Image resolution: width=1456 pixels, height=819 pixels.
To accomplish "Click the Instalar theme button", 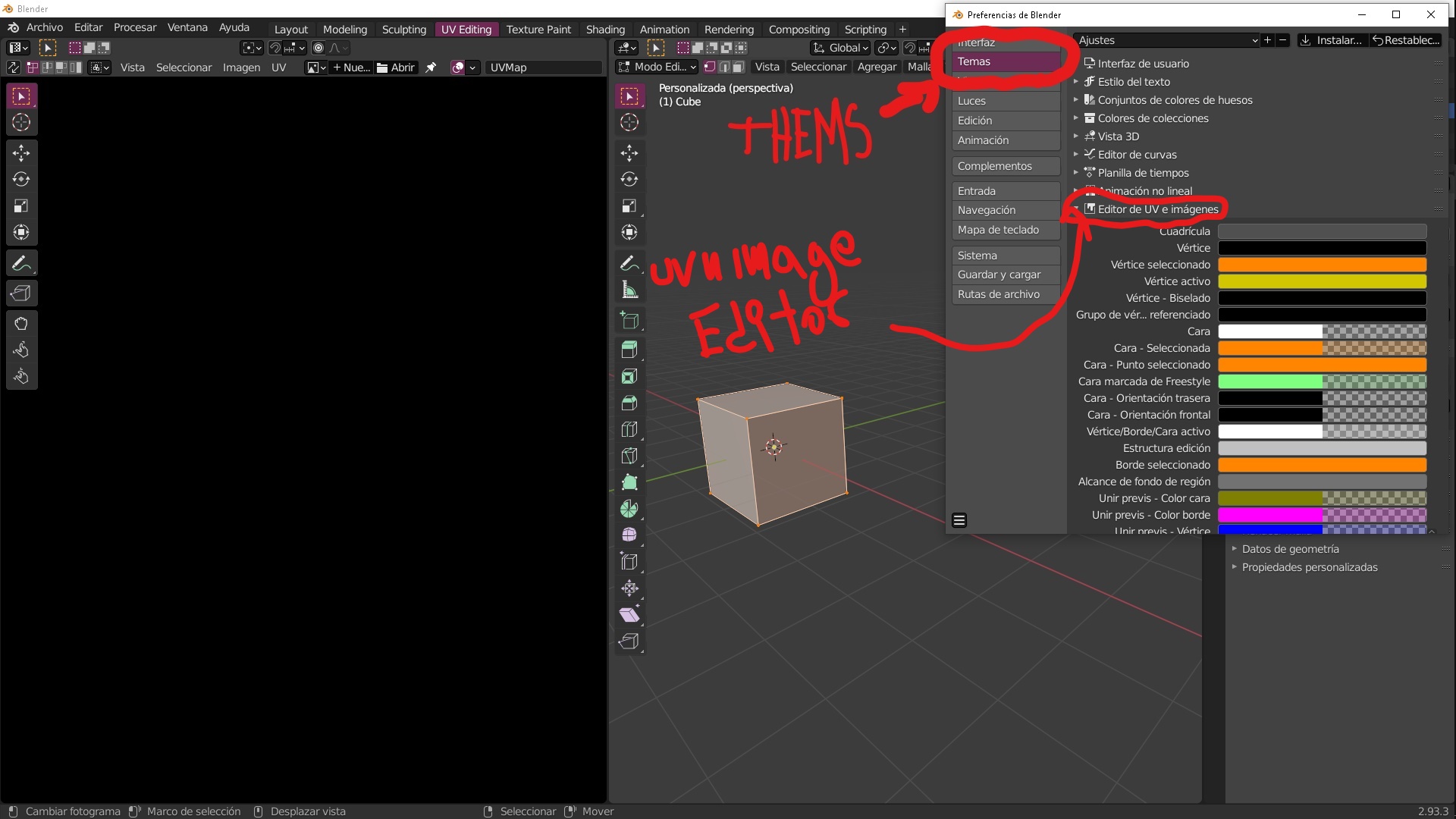I will point(1331,40).
